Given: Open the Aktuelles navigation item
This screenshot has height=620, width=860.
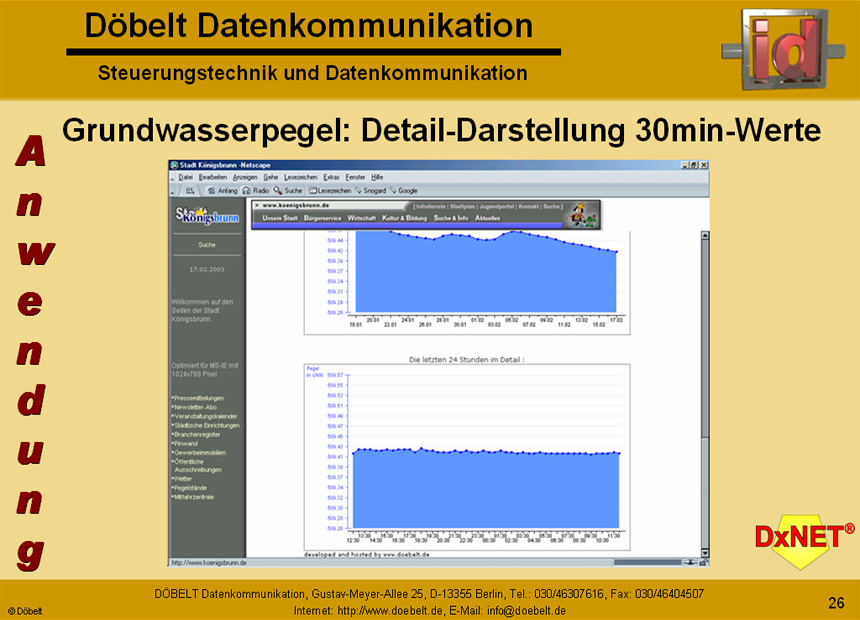Looking at the screenshot, I should [x=488, y=218].
